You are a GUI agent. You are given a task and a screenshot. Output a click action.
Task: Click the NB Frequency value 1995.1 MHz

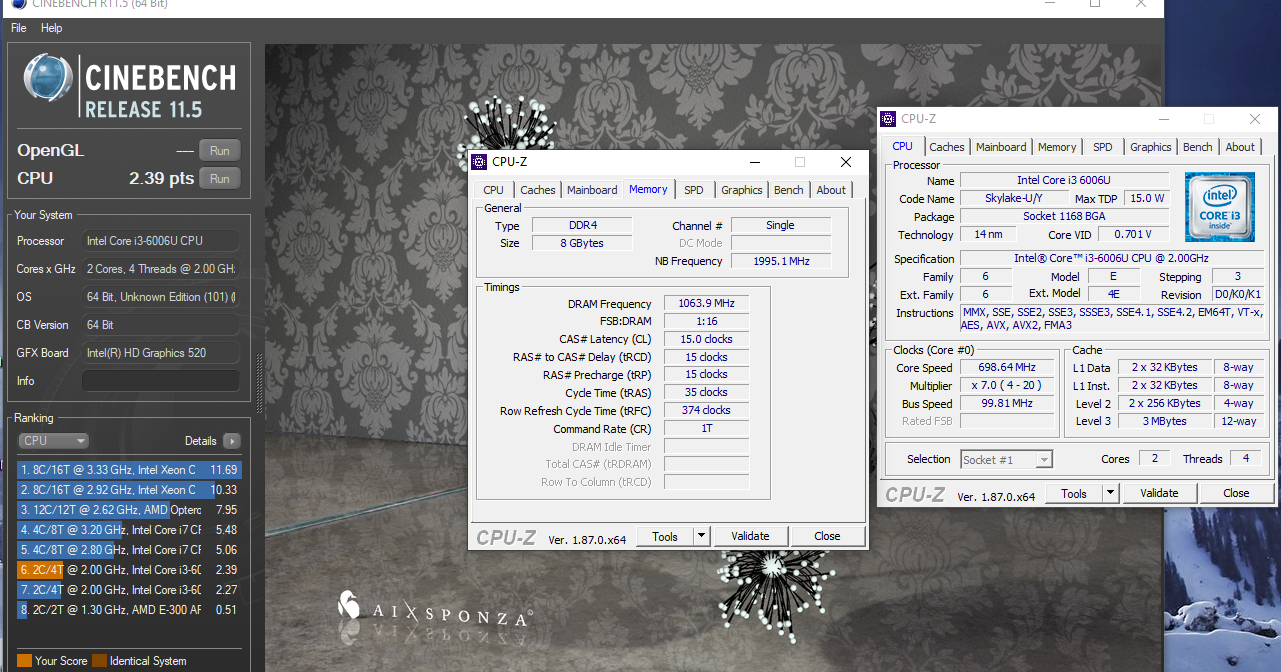point(781,261)
